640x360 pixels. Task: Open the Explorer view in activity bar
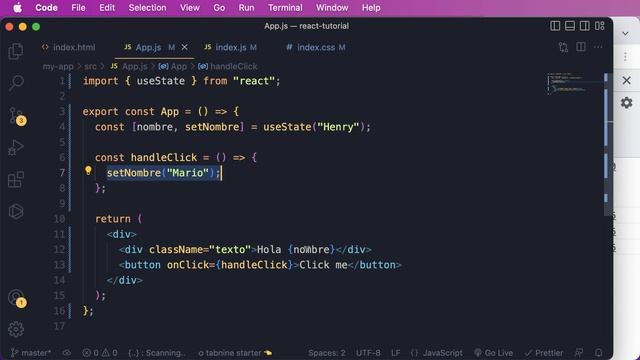point(16,51)
